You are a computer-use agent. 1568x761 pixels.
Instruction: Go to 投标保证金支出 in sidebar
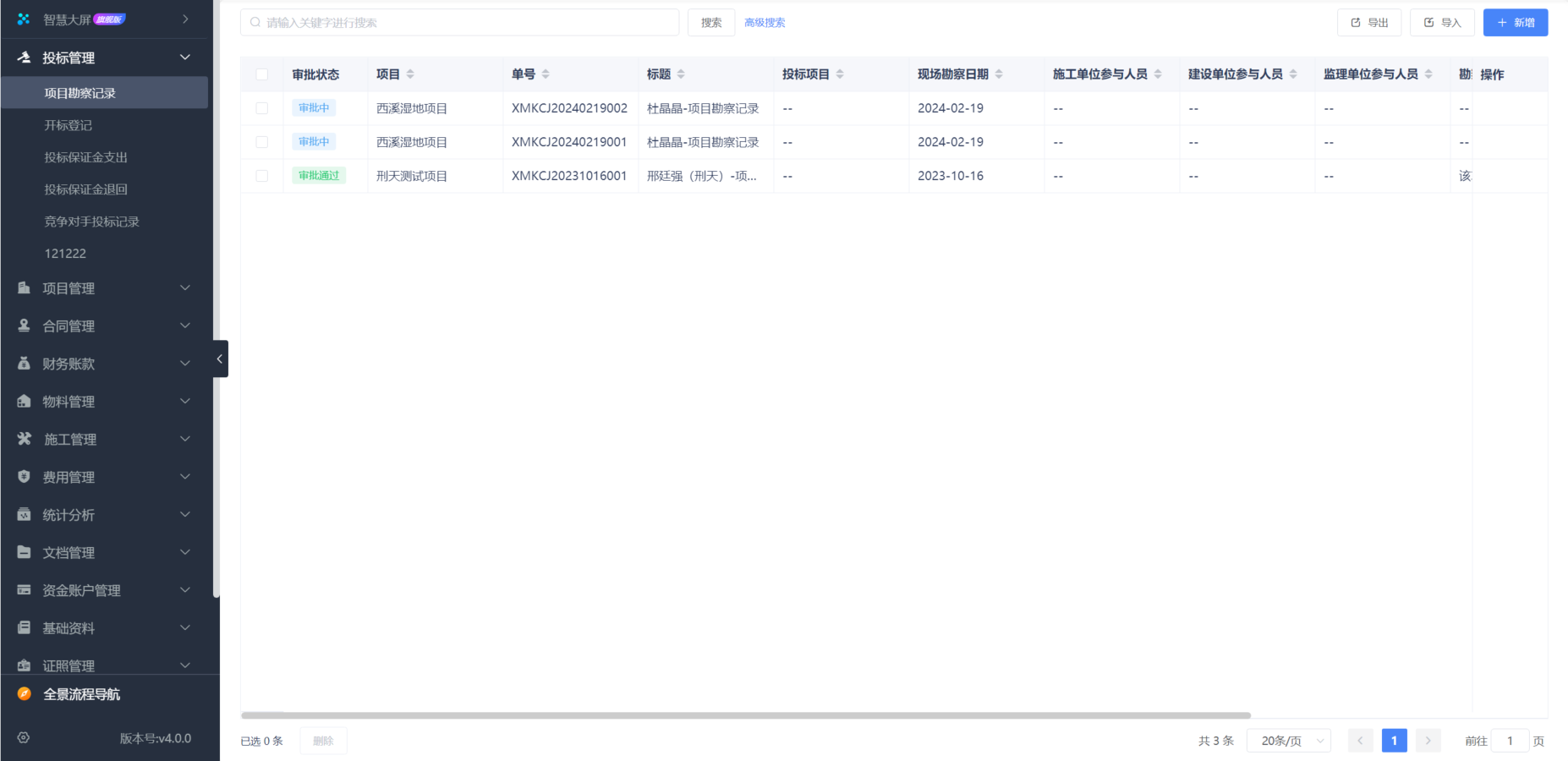click(x=86, y=157)
